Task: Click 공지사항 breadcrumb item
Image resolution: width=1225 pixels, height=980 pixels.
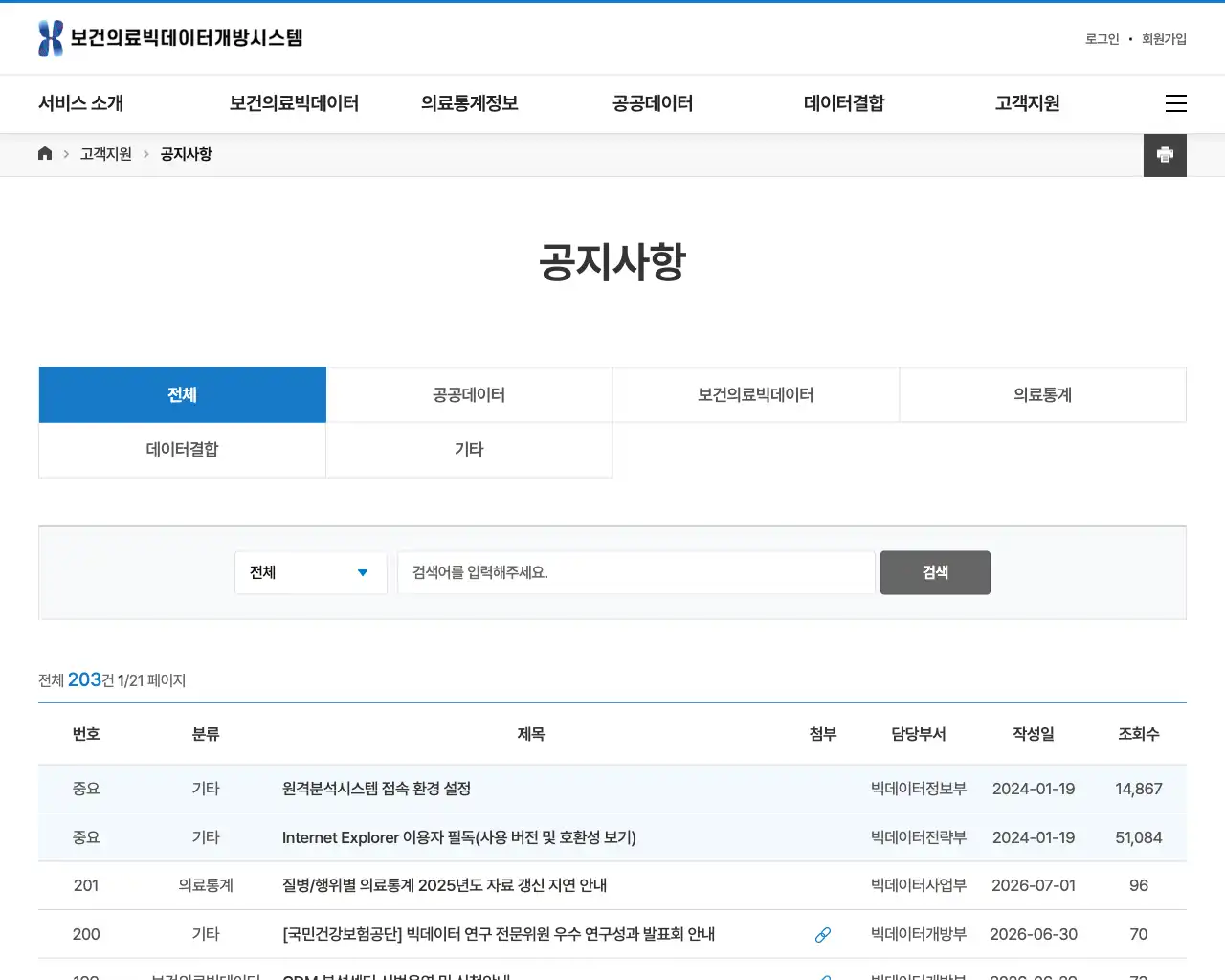Action: tap(187, 154)
